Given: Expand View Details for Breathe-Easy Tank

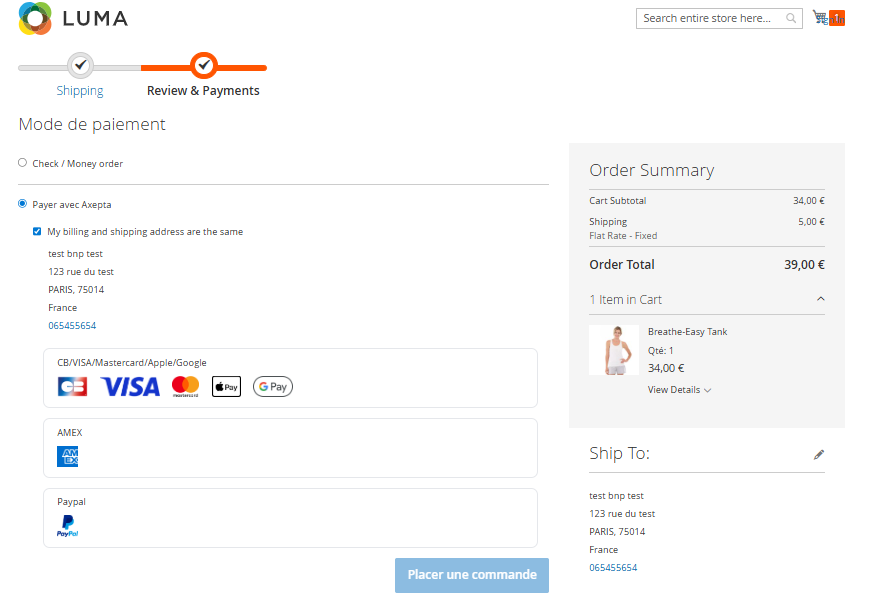Looking at the screenshot, I should [x=679, y=390].
